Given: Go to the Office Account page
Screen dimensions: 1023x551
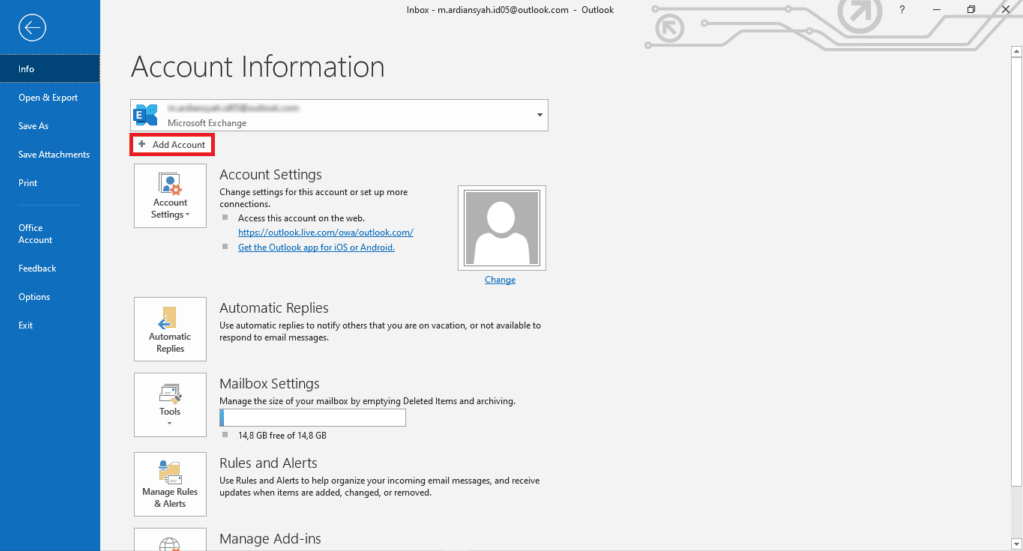Looking at the screenshot, I should 35,234.
